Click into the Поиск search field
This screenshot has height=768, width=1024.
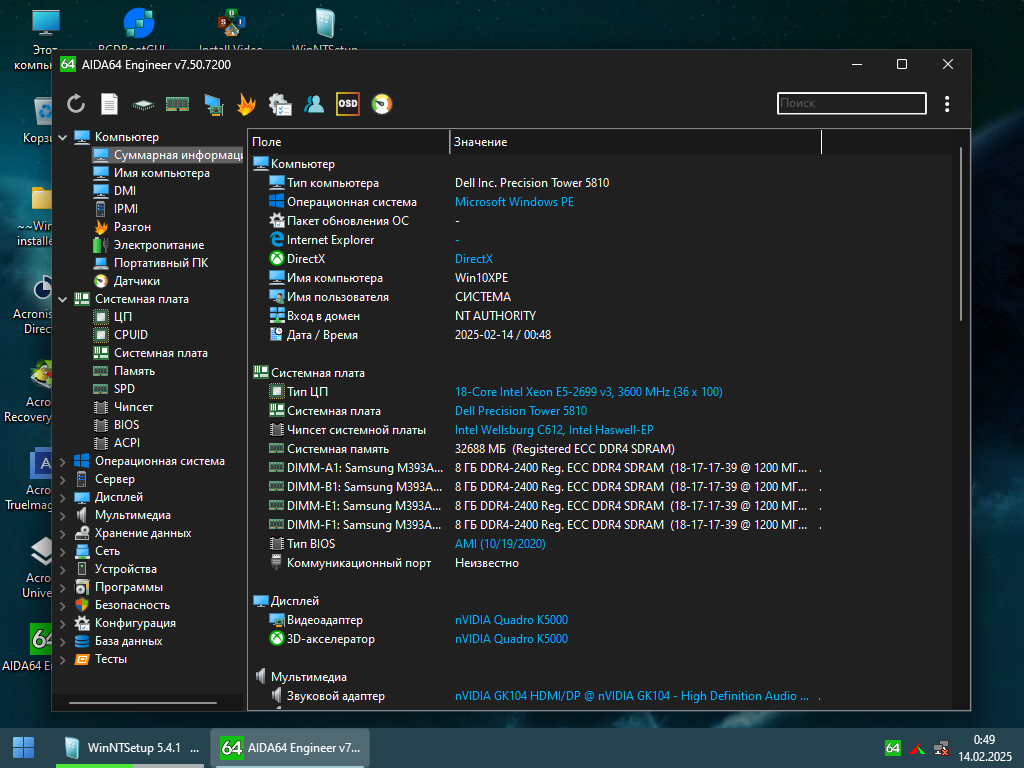852,103
